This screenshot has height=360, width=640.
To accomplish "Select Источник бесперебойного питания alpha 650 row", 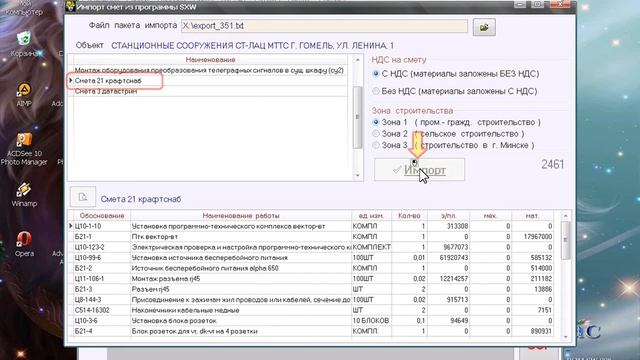I will (312, 268).
